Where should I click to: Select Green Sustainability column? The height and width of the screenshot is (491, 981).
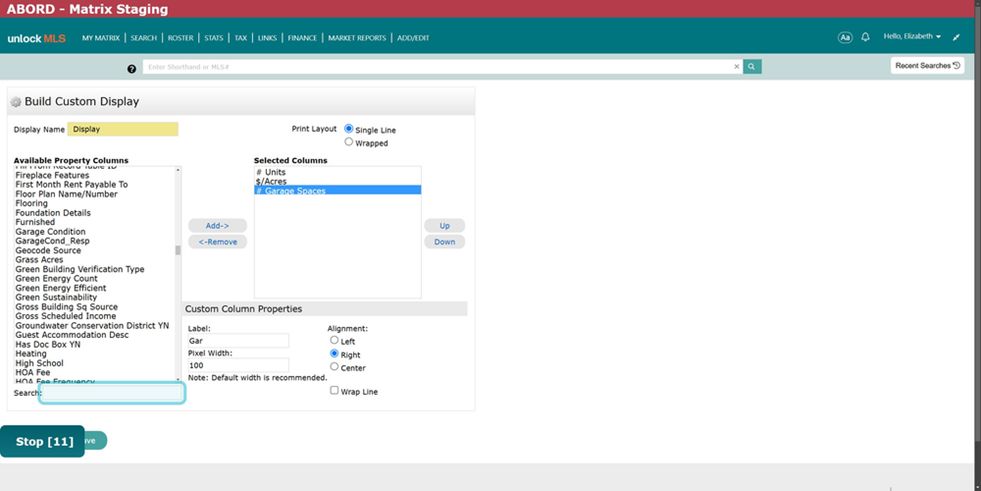click(56, 297)
